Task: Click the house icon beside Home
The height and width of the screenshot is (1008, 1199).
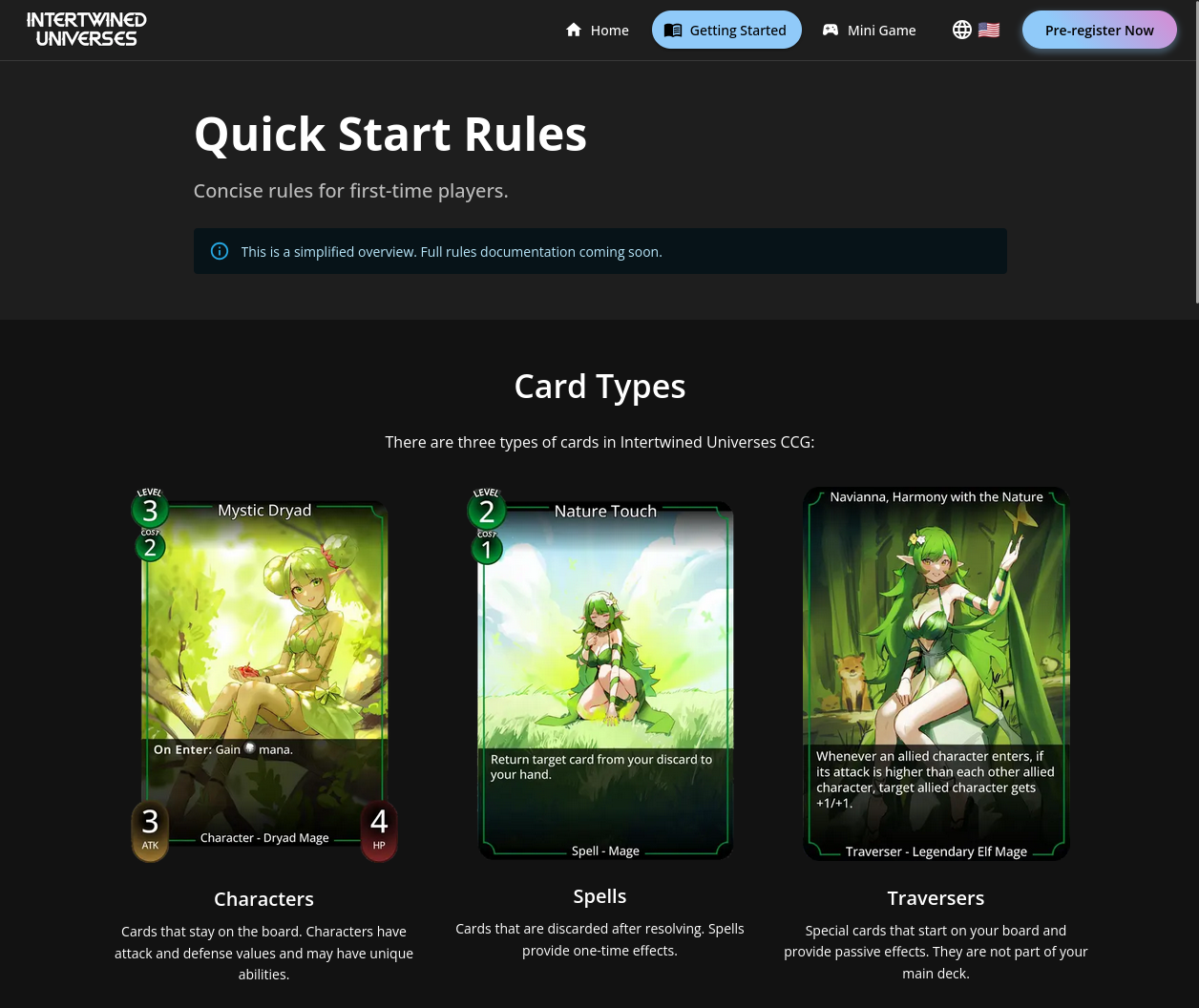Action: pyautogui.click(x=574, y=30)
